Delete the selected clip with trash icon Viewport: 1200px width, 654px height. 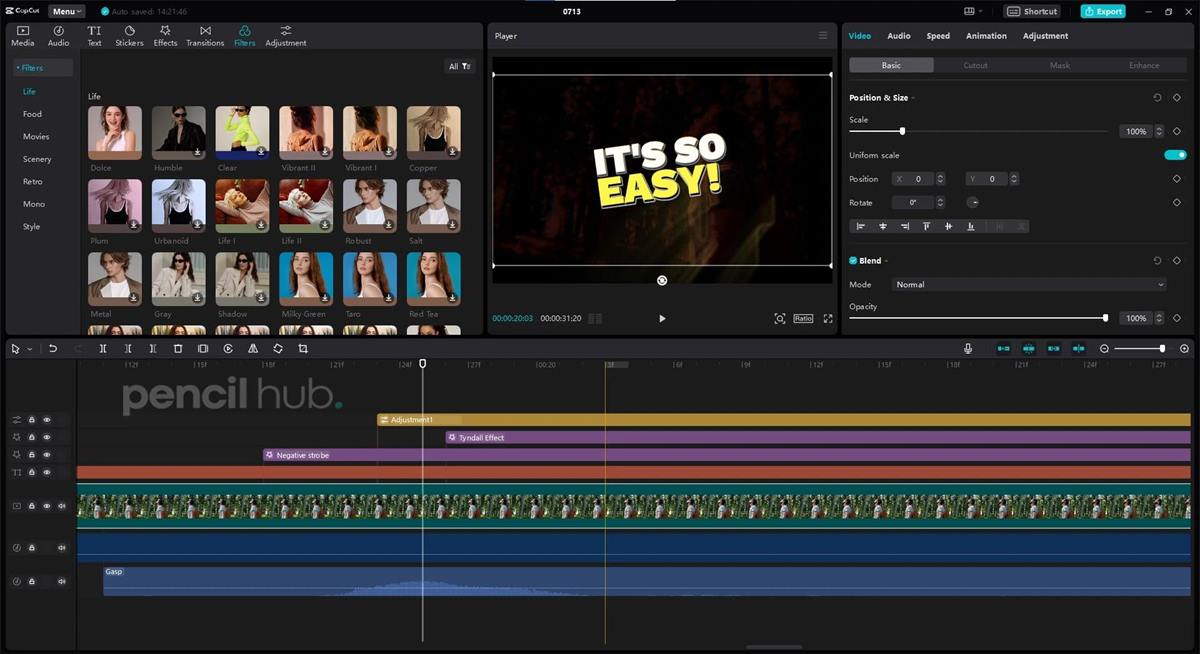178,349
